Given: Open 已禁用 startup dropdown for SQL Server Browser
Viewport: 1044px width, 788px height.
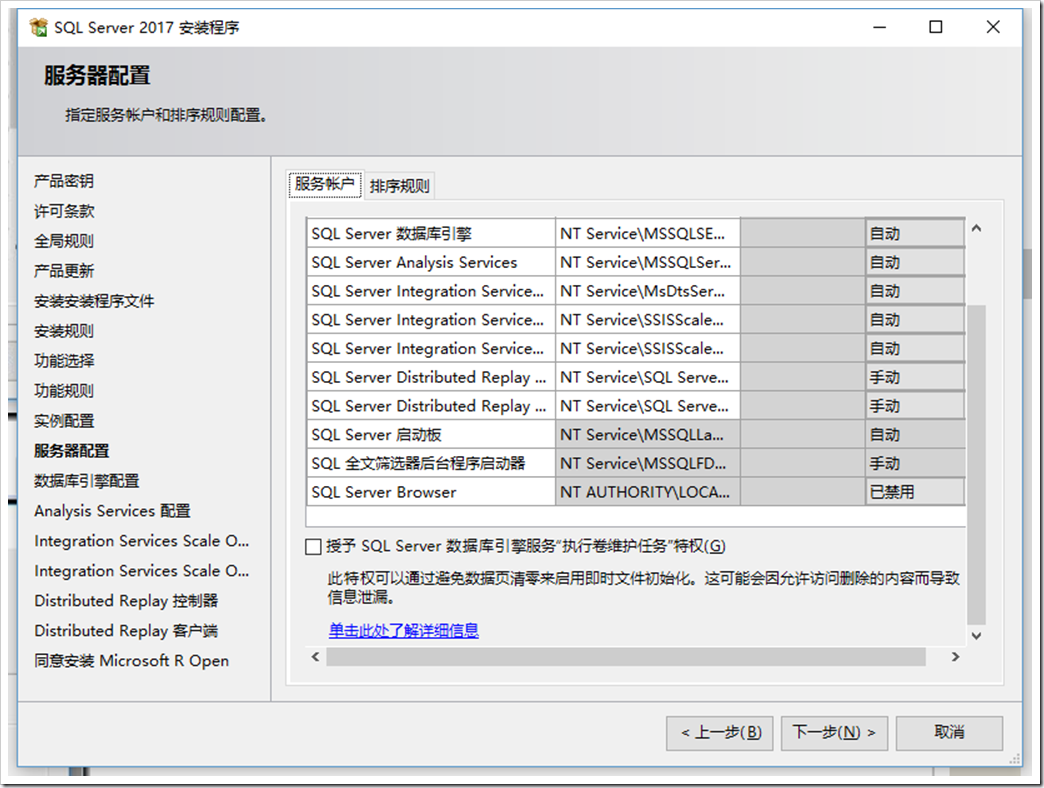Looking at the screenshot, I should (915, 492).
